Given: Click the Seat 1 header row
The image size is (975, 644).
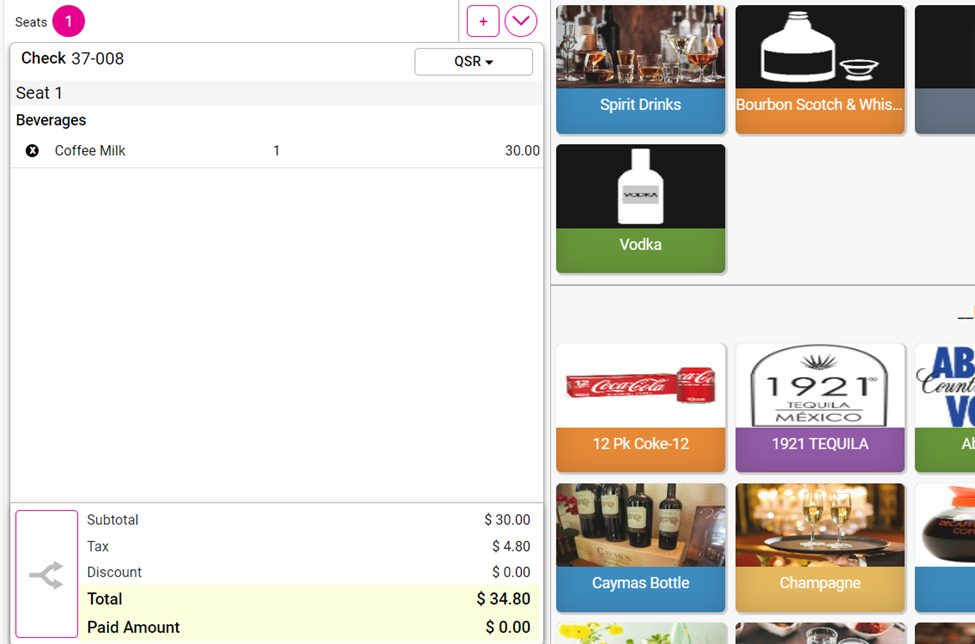Looking at the screenshot, I should coord(276,93).
